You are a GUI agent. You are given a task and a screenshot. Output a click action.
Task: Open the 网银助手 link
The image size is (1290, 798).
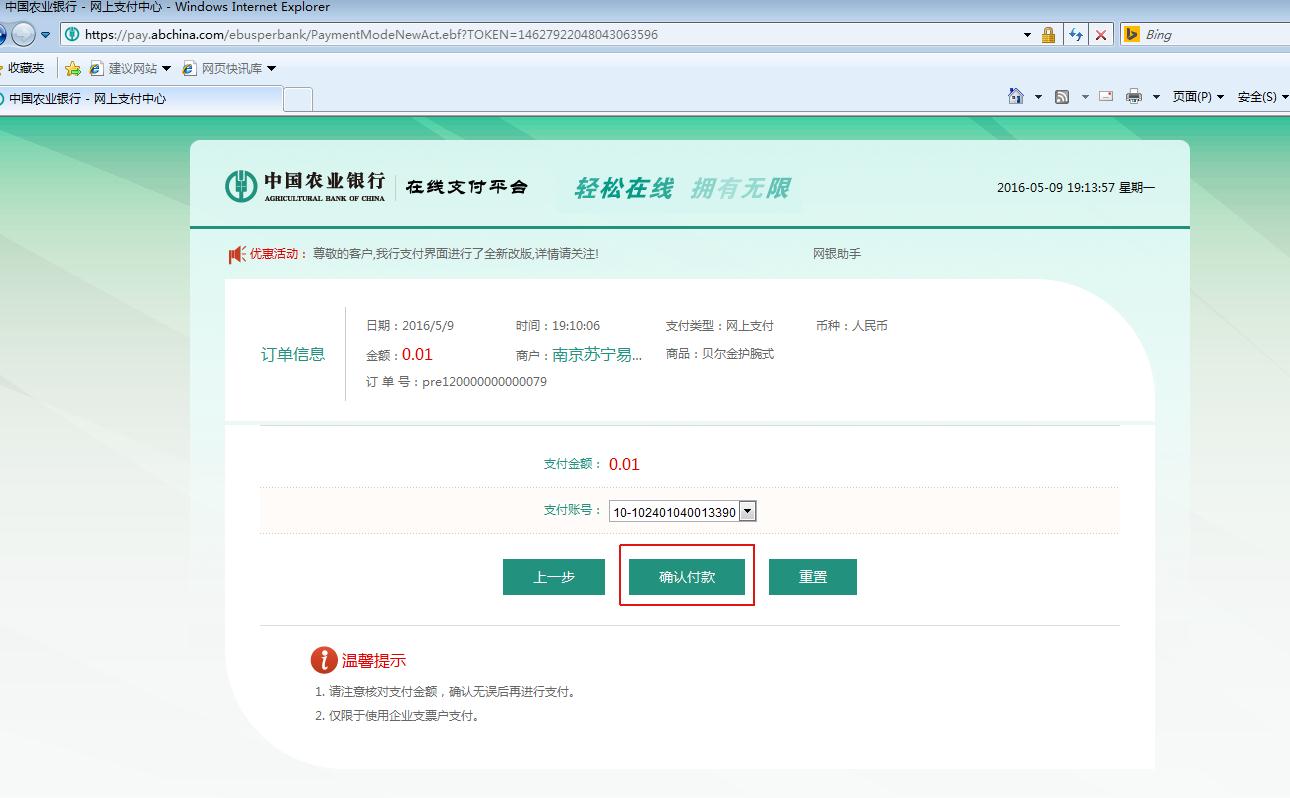point(837,254)
